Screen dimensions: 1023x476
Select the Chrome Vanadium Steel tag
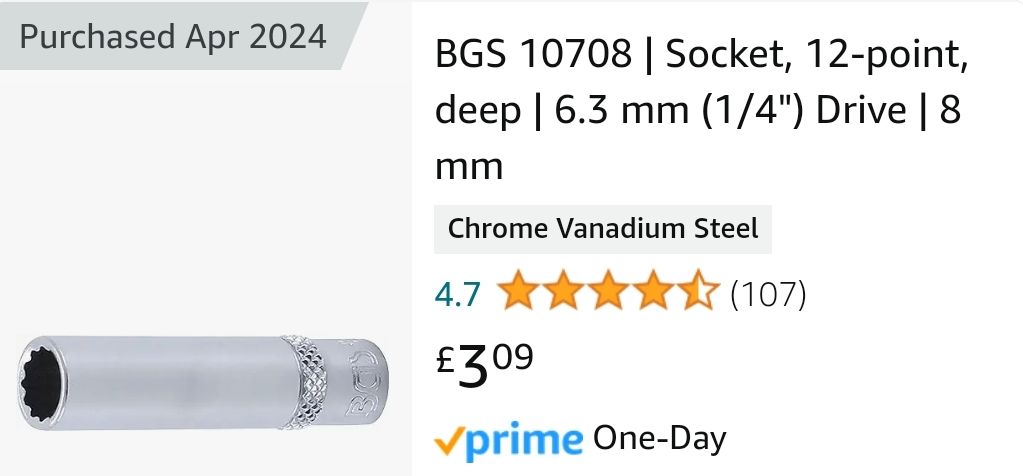click(x=602, y=228)
